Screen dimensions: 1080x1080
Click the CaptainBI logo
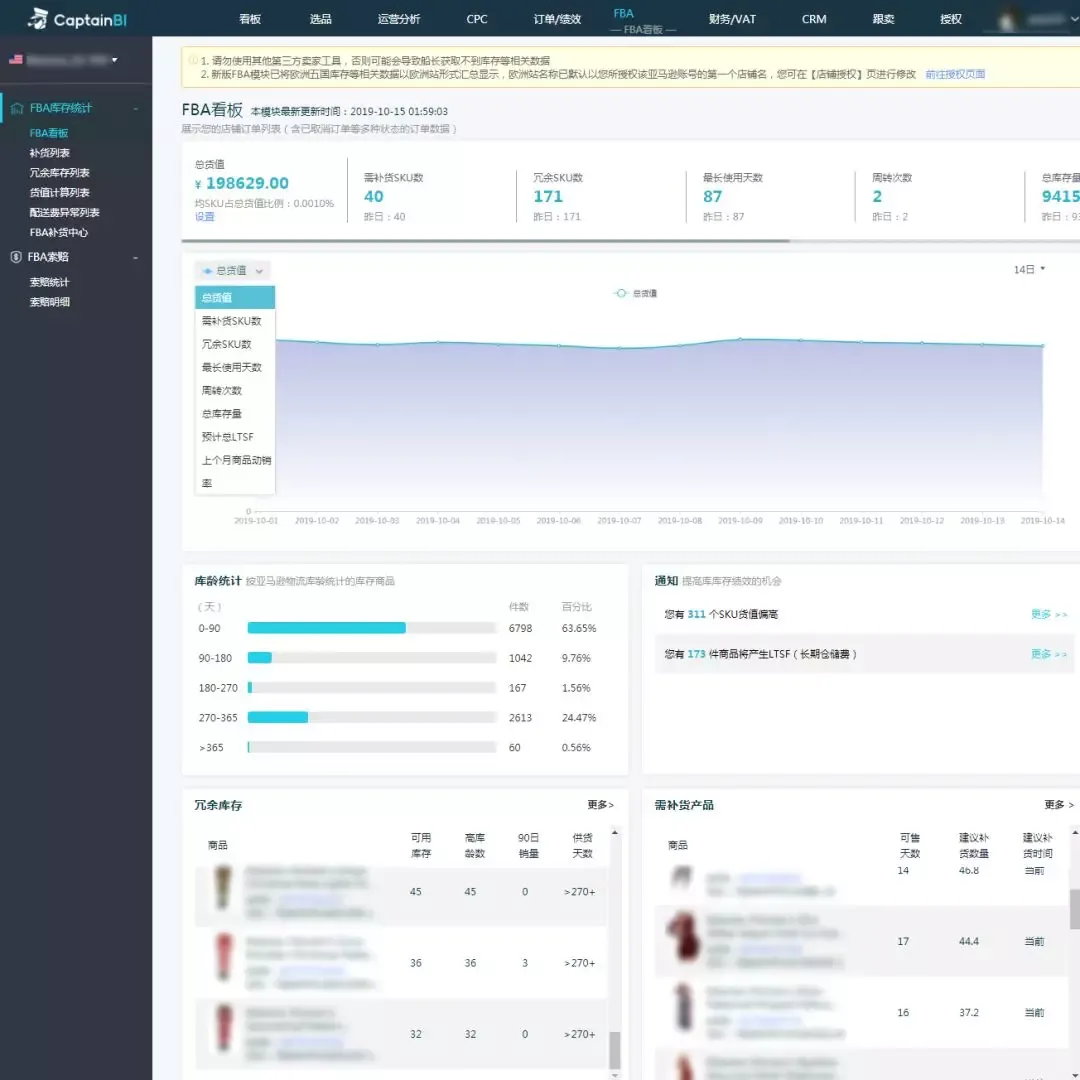pos(76,19)
